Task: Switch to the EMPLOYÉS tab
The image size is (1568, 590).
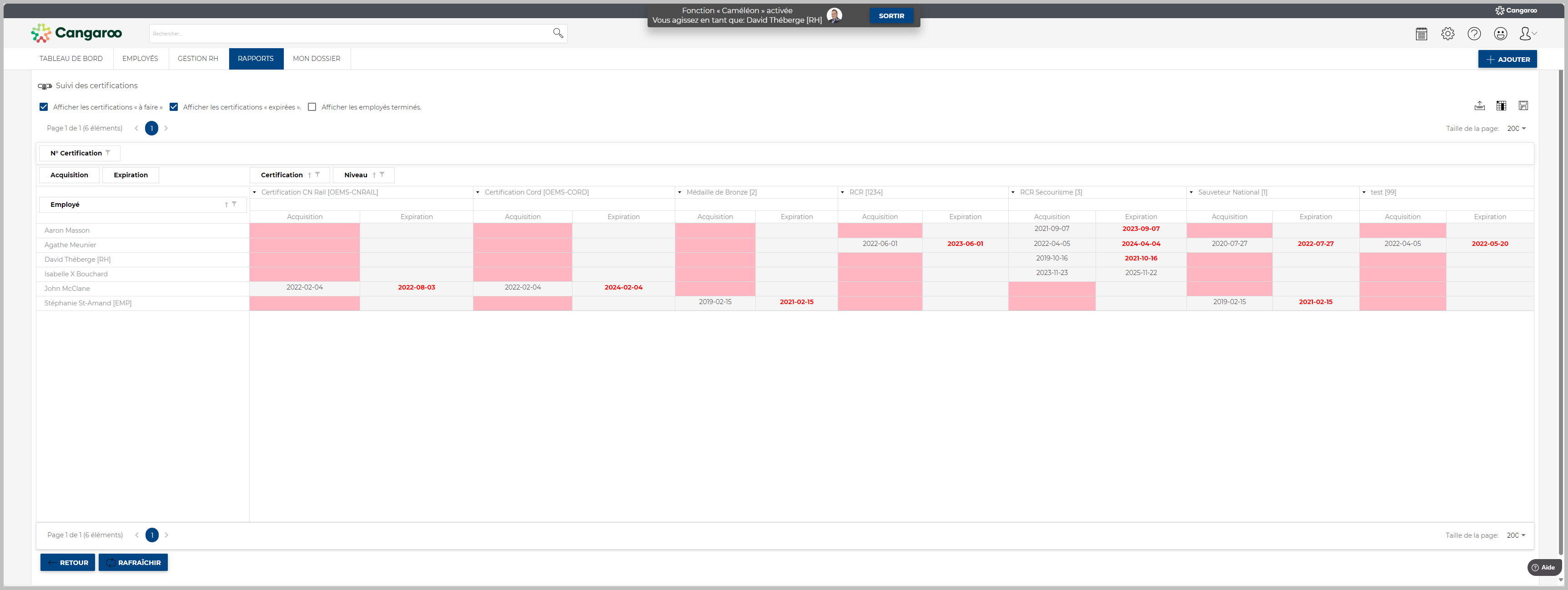Action: coord(140,59)
